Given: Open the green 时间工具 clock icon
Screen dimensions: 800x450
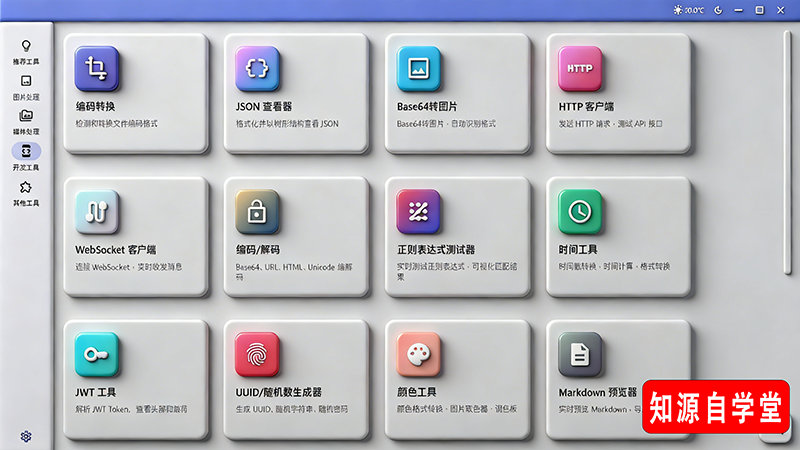Looking at the screenshot, I should coord(580,212).
